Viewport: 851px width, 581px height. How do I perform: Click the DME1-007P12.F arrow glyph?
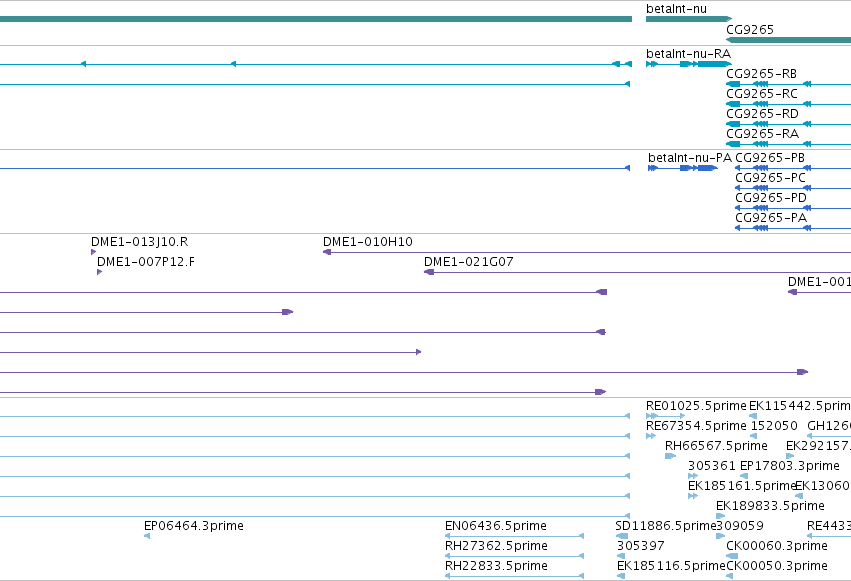pyautogui.click(x=99, y=272)
